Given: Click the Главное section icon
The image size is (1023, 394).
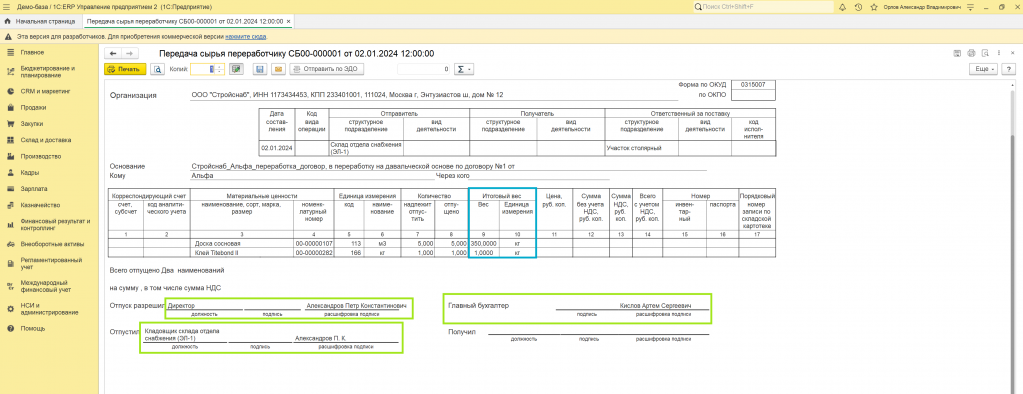Looking at the screenshot, I should point(10,52).
